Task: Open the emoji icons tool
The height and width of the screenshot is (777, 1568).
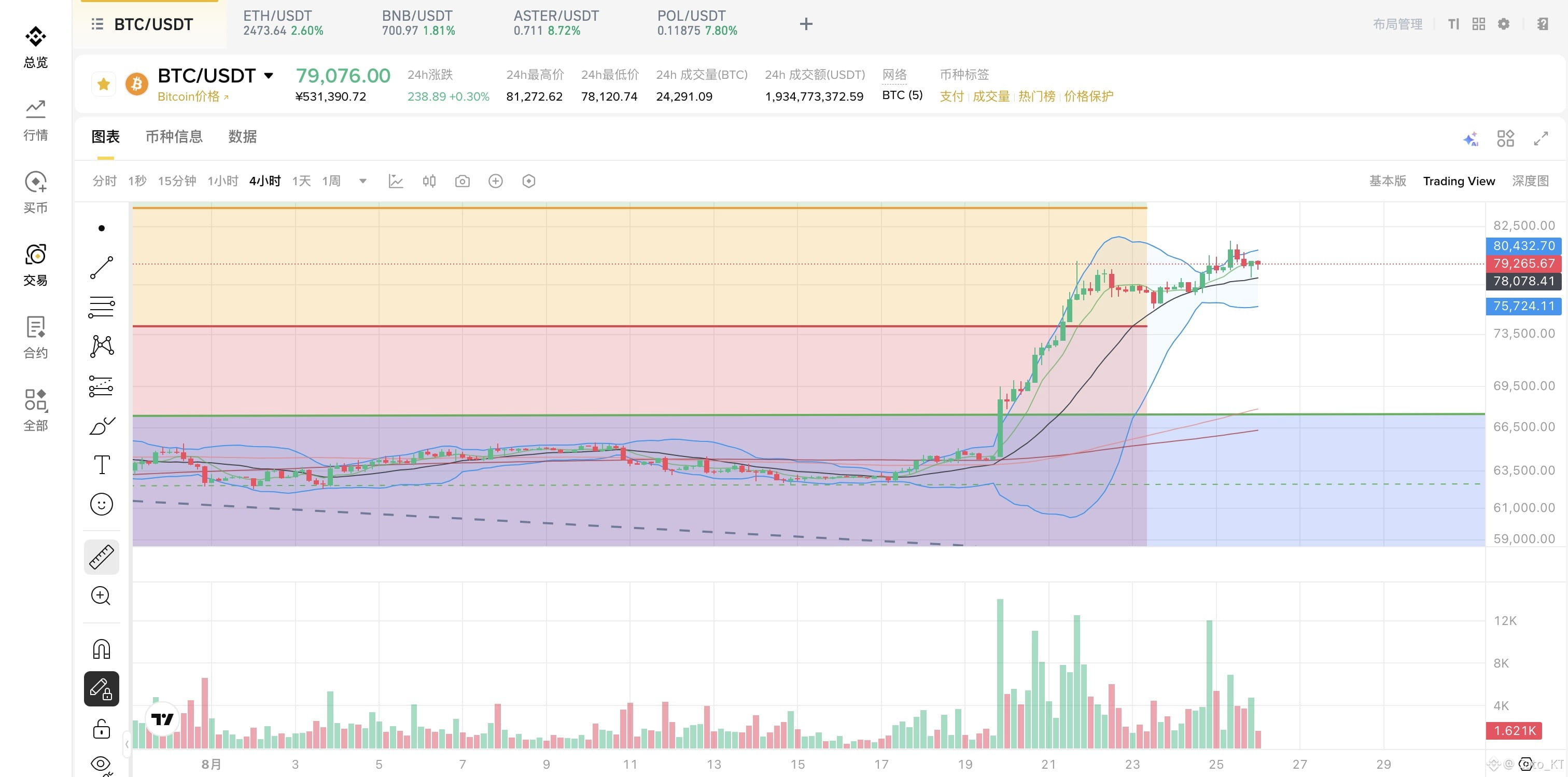Action: pyautogui.click(x=101, y=504)
